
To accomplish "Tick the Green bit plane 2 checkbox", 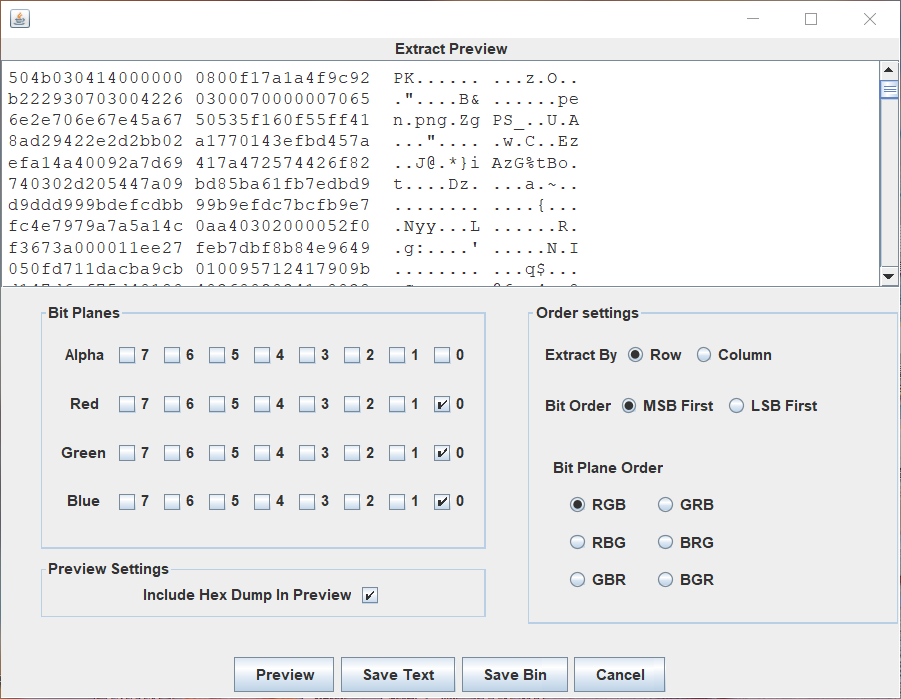I will pos(352,453).
